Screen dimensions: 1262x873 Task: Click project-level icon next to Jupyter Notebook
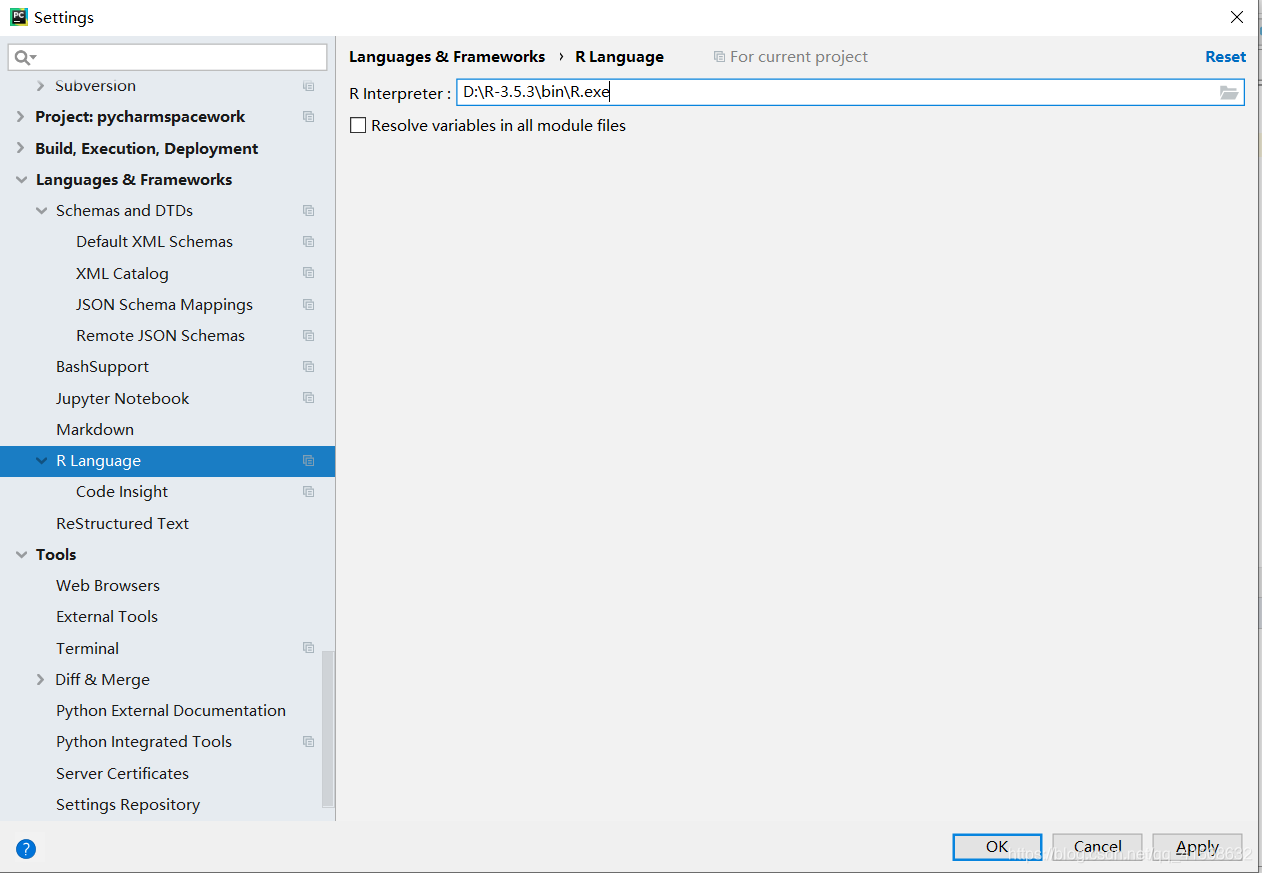point(309,398)
